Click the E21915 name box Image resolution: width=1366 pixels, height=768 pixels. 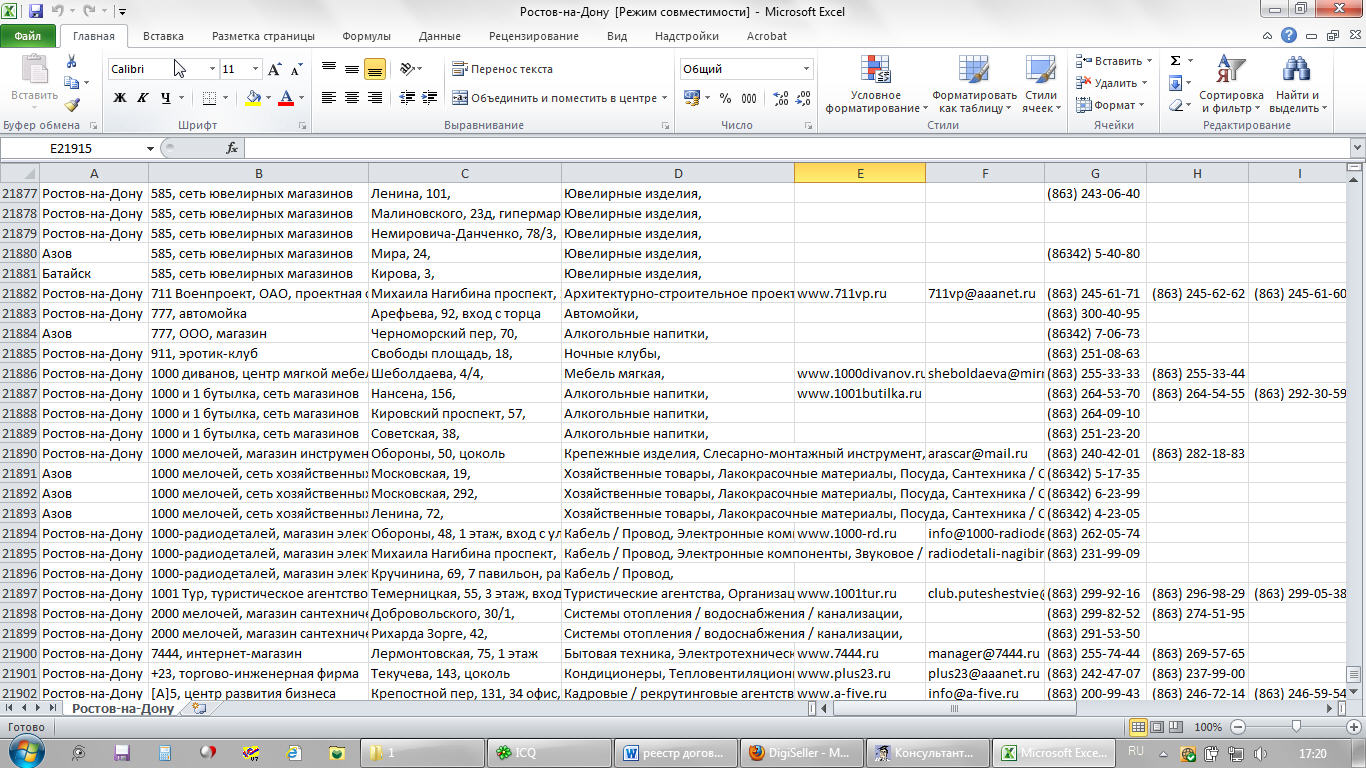coord(70,148)
